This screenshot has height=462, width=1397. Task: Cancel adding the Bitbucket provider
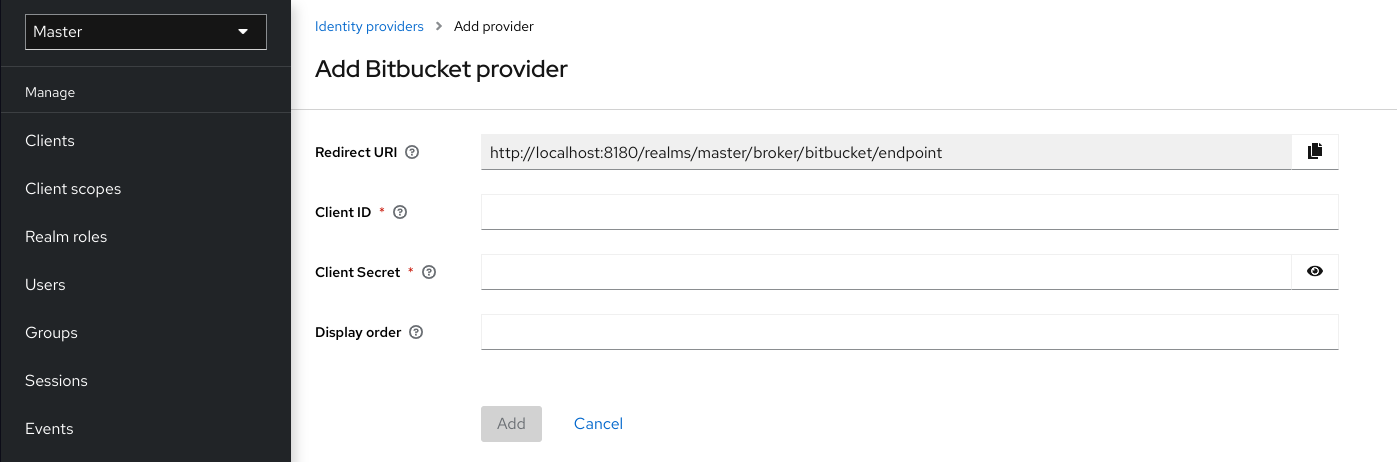[598, 424]
